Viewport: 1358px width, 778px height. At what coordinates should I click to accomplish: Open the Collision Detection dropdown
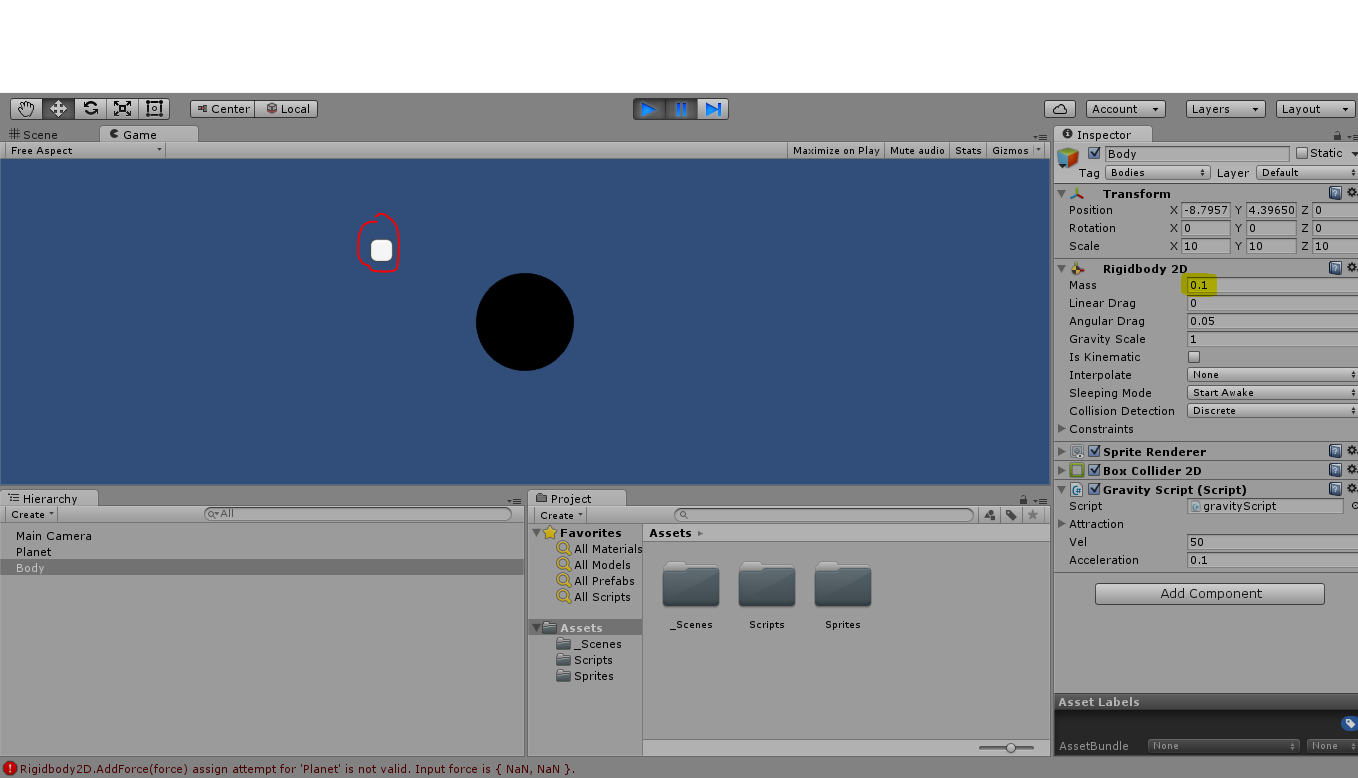point(1272,411)
